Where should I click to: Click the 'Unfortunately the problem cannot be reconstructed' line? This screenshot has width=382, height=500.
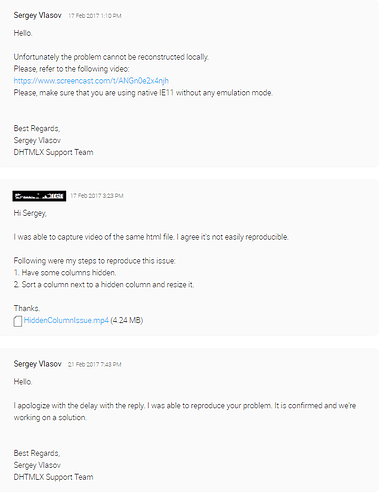(x=111, y=57)
